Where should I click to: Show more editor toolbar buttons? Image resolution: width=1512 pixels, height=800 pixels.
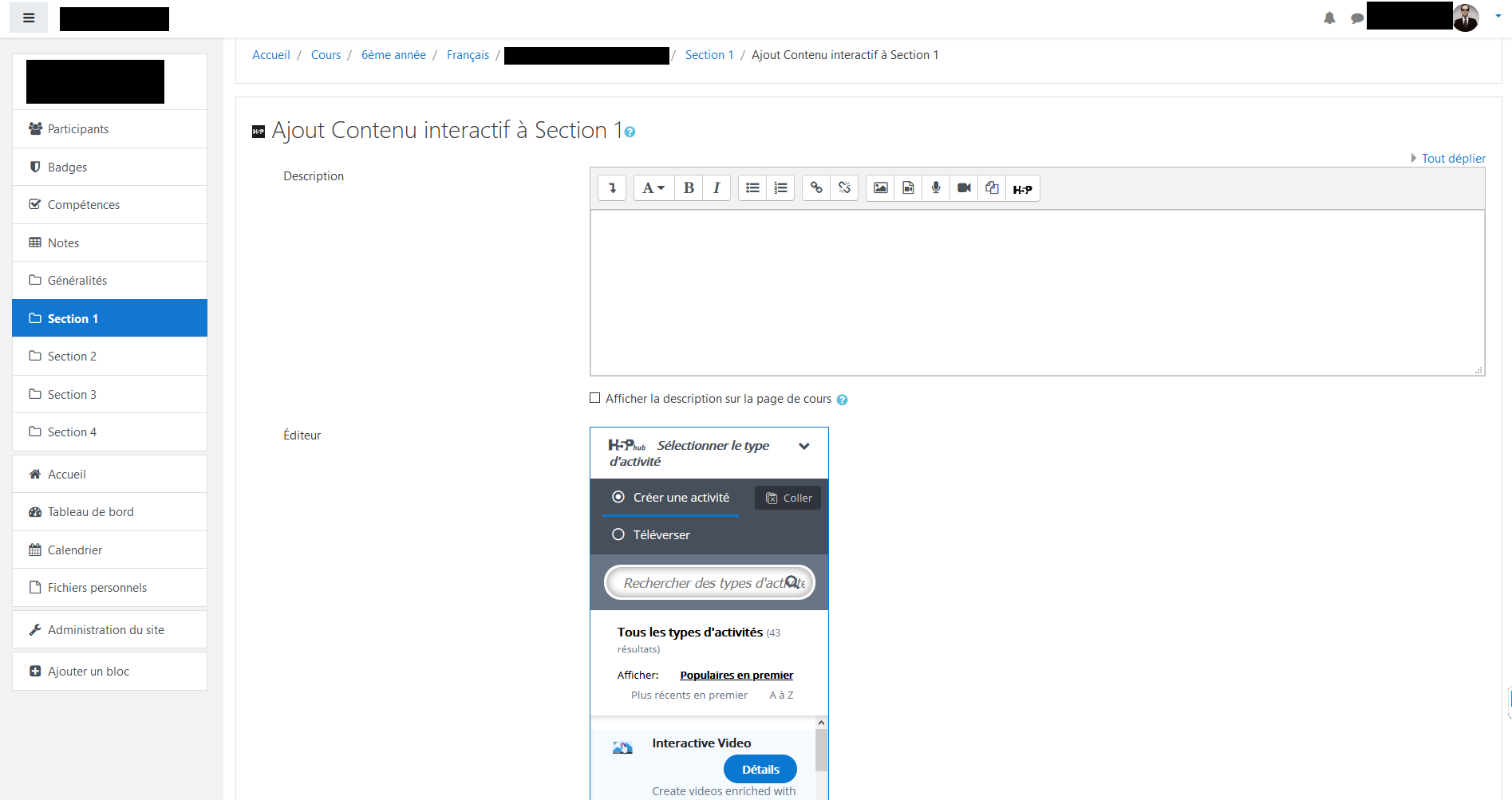tap(612, 188)
